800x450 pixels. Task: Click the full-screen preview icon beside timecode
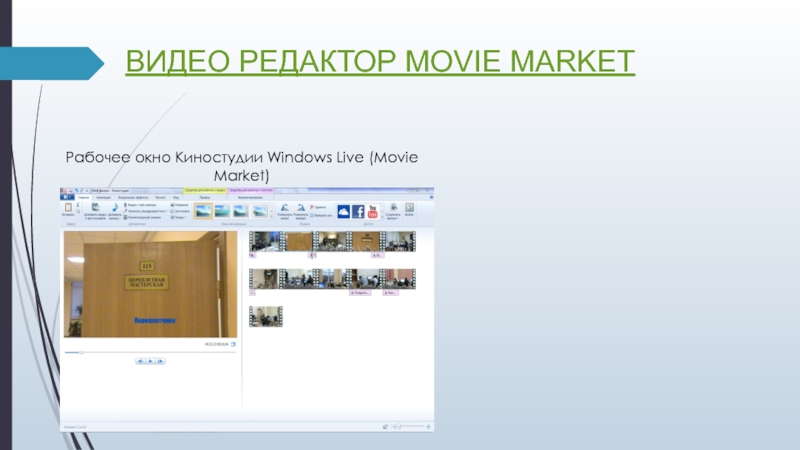[234, 344]
